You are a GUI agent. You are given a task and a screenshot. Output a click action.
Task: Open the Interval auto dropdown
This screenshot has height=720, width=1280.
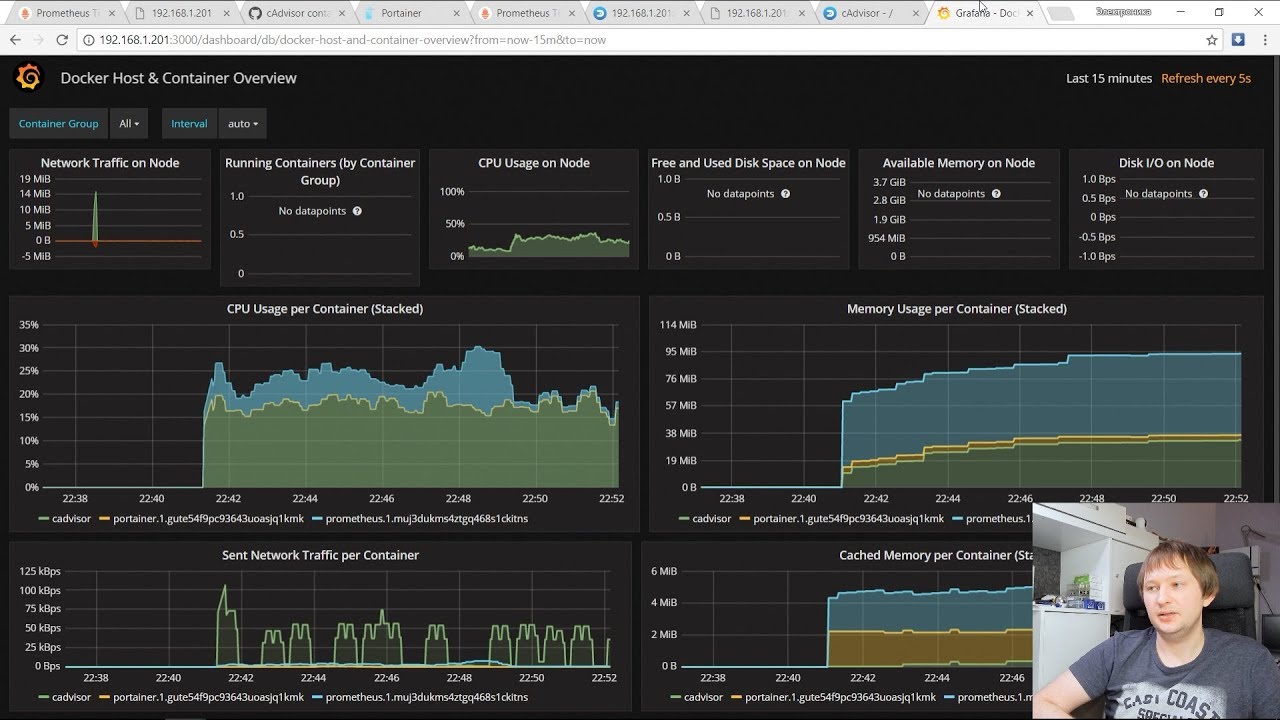[x=243, y=124]
